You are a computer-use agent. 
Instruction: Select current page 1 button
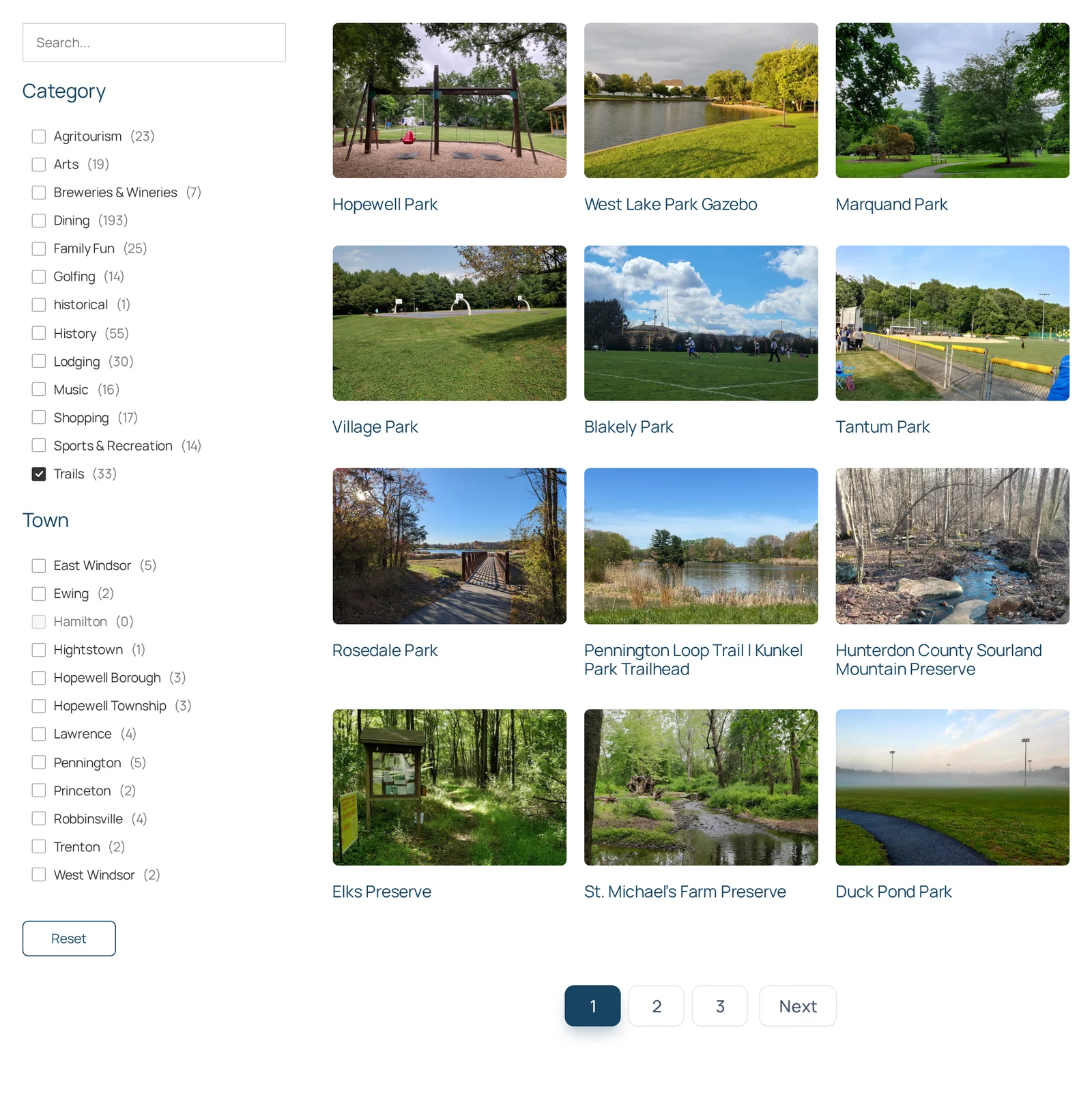592,1006
